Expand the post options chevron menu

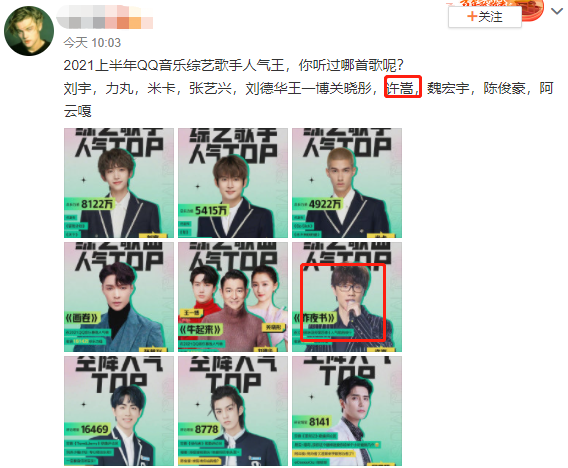(x=556, y=11)
